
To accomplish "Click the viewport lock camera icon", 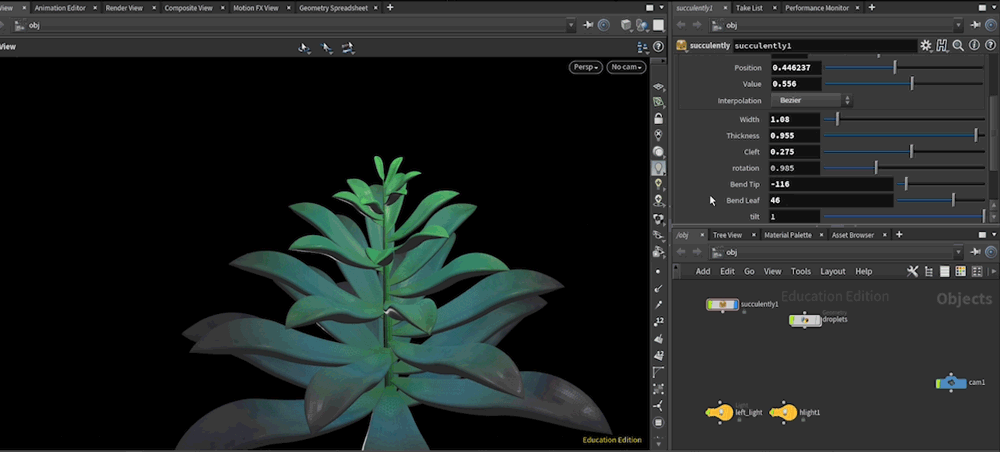I will [658, 119].
